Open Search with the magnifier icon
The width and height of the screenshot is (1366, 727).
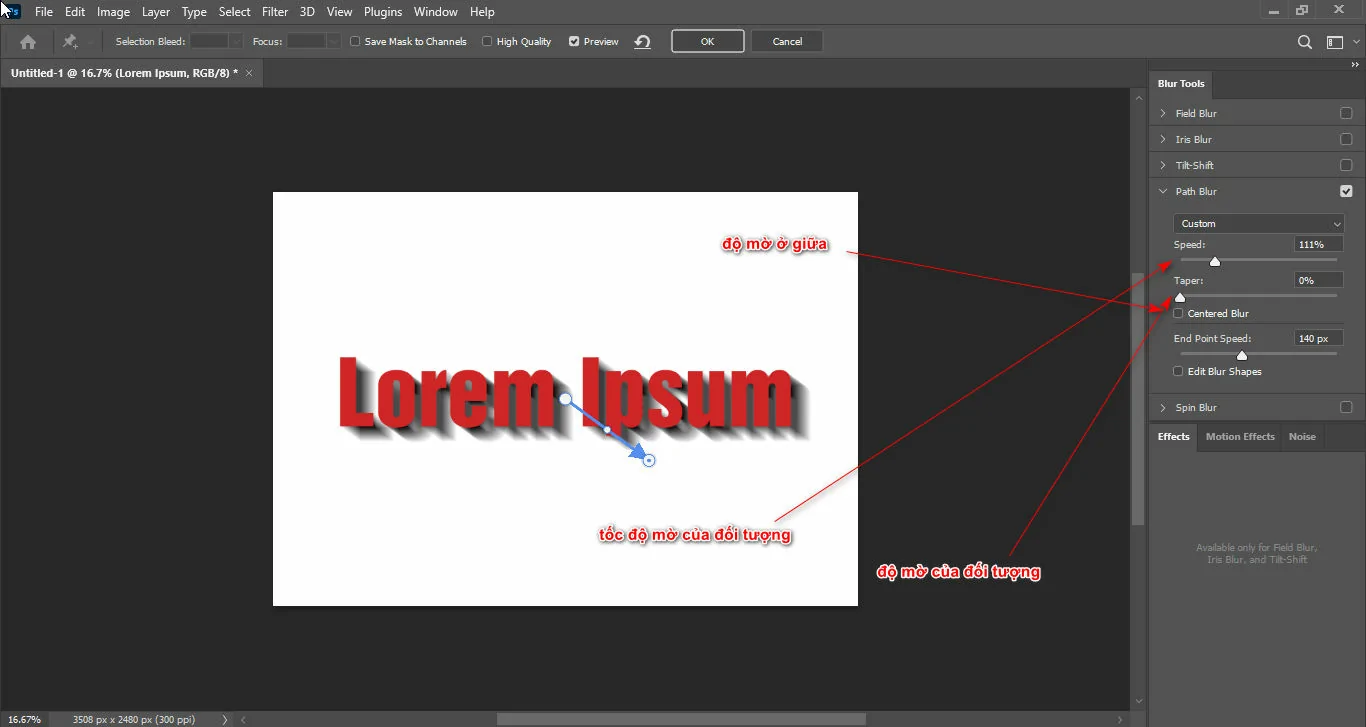[1304, 42]
